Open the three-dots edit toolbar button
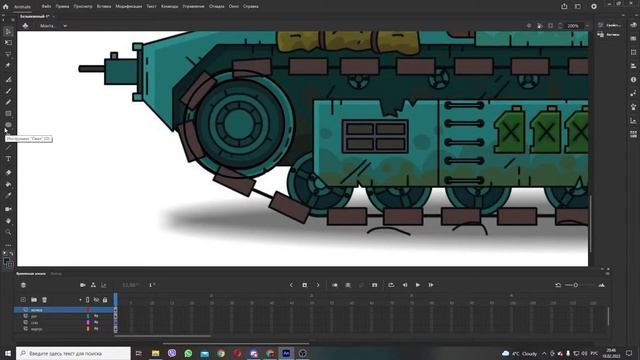This screenshot has height=360, width=640. (x=8, y=245)
